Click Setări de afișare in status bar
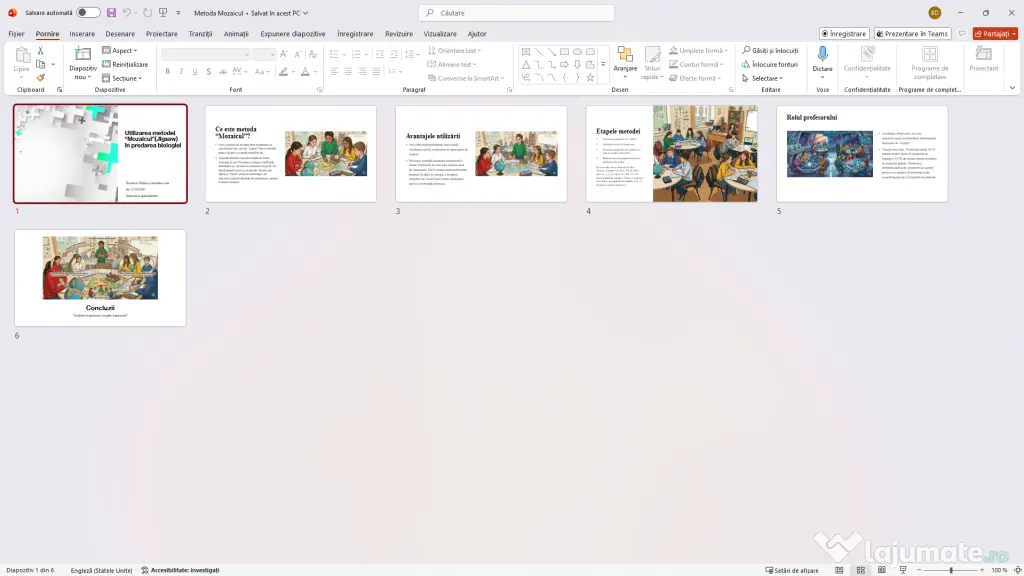 (x=792, y=570)
